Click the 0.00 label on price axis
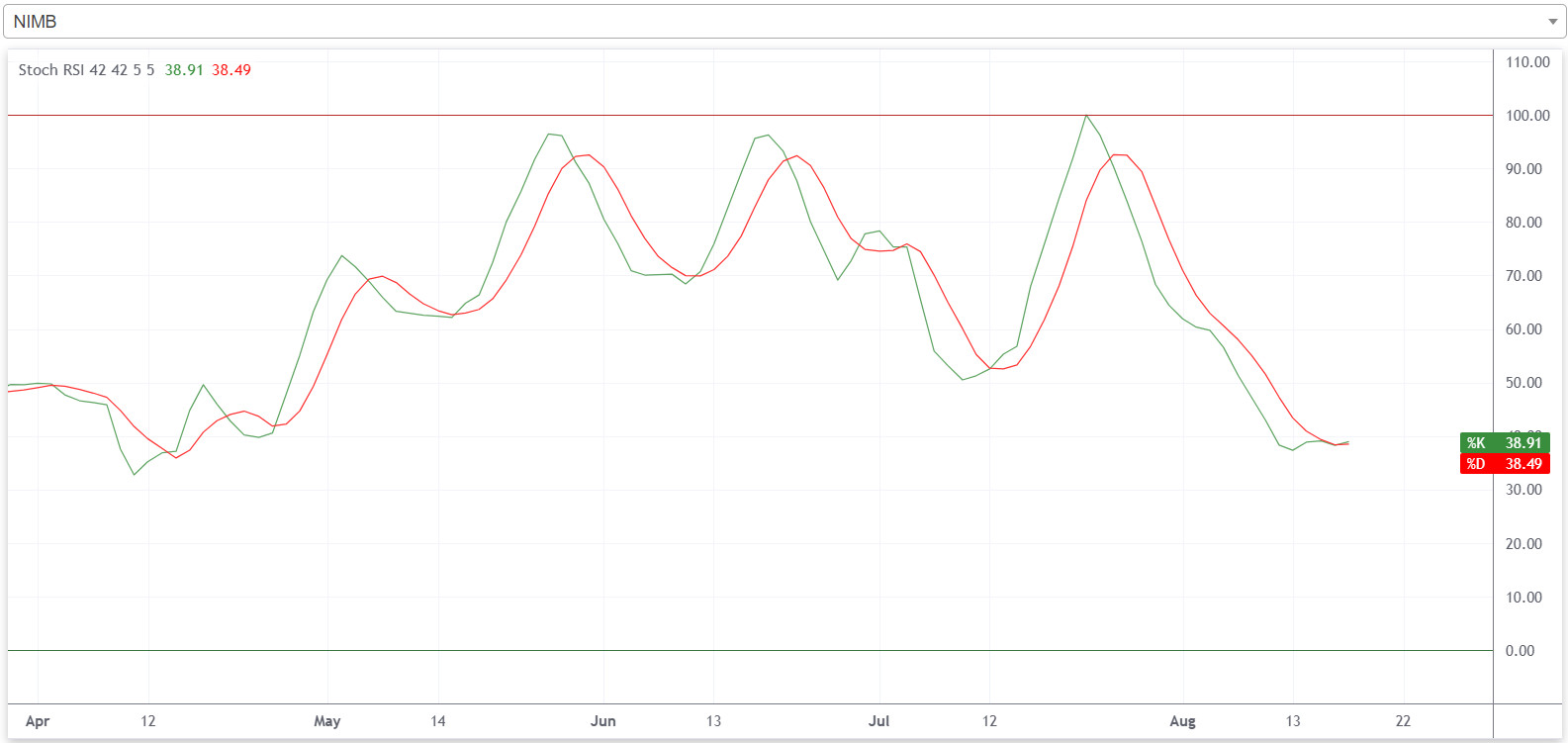 (1520, 651)
